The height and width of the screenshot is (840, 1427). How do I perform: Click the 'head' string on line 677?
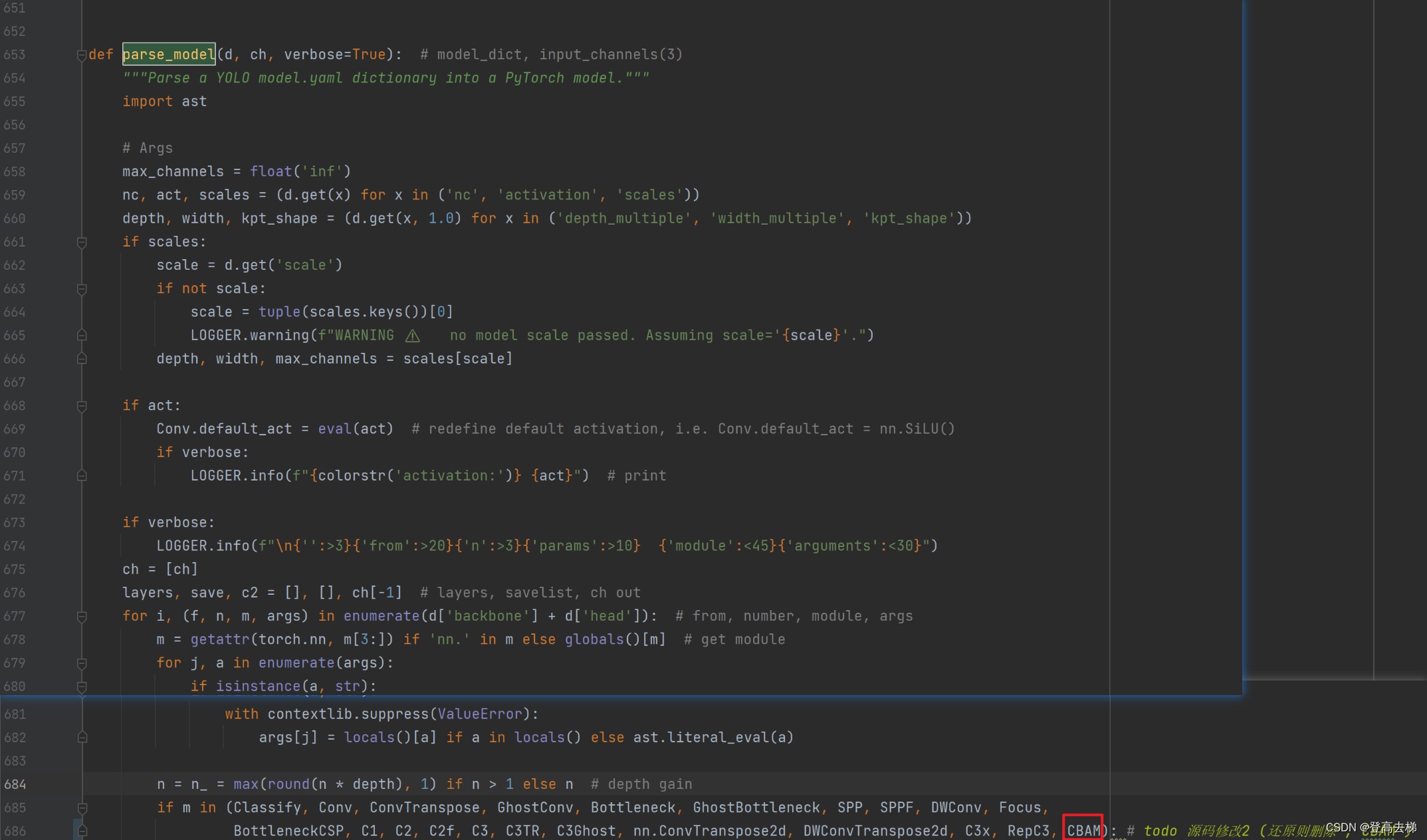(x=607, y=616)
